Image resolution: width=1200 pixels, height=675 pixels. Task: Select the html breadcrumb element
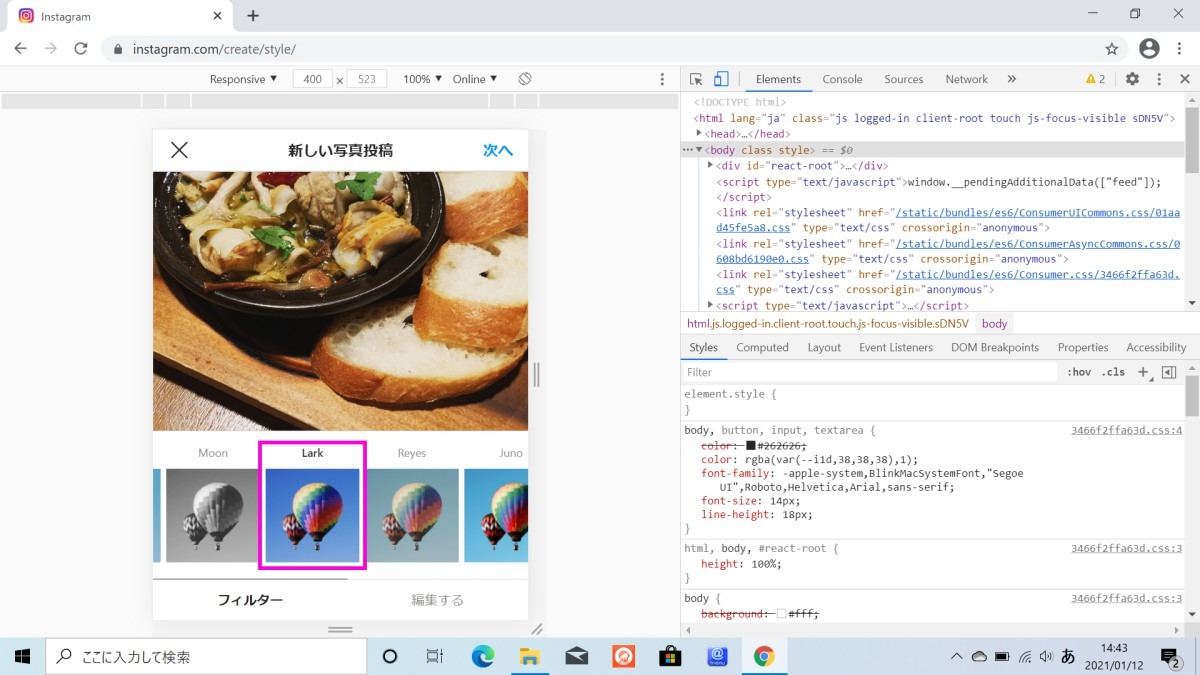pyautogui.click(x=828, y=324)
